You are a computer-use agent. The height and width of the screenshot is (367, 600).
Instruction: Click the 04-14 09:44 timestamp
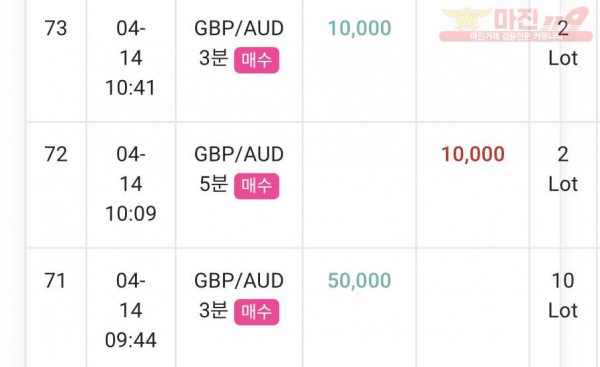pos(131,310)
